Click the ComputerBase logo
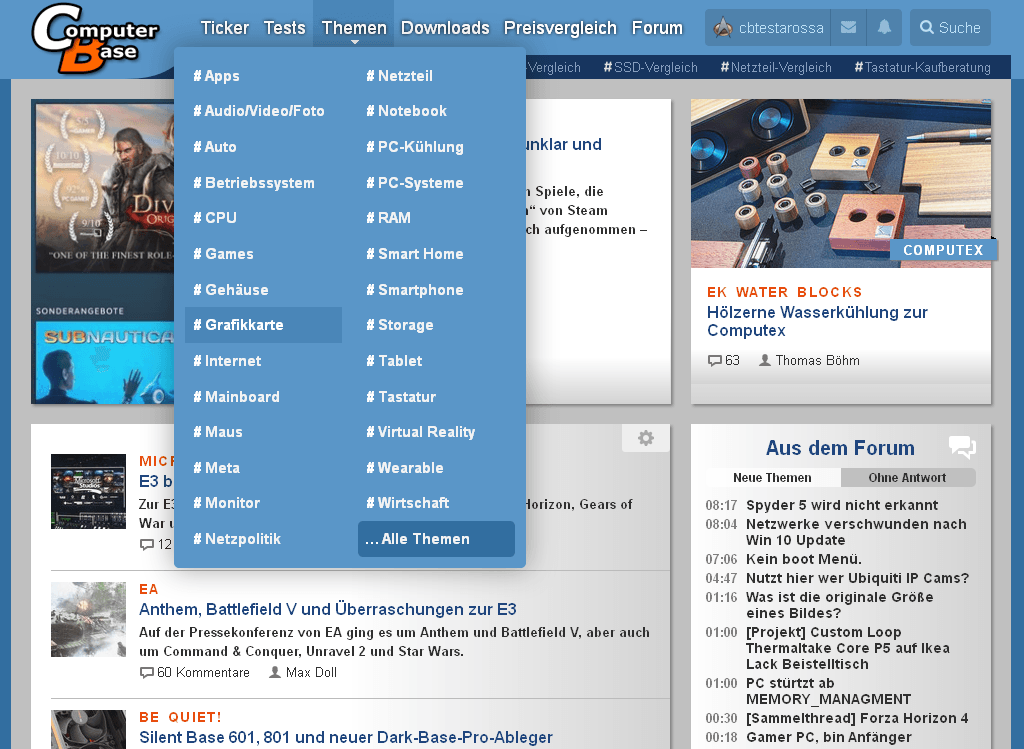Screen dimensions: 1024x749 (95, 38)
